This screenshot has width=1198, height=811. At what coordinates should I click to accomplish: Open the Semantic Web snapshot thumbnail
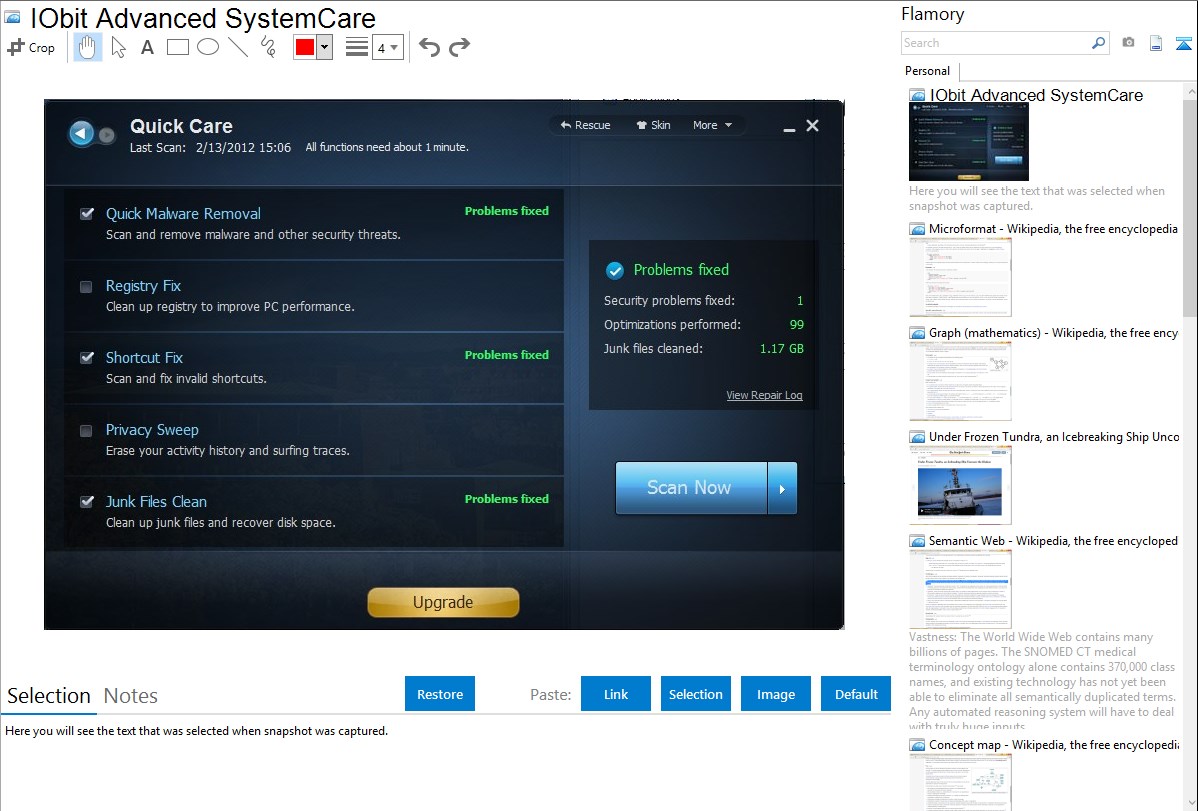[x=960, y=589]
